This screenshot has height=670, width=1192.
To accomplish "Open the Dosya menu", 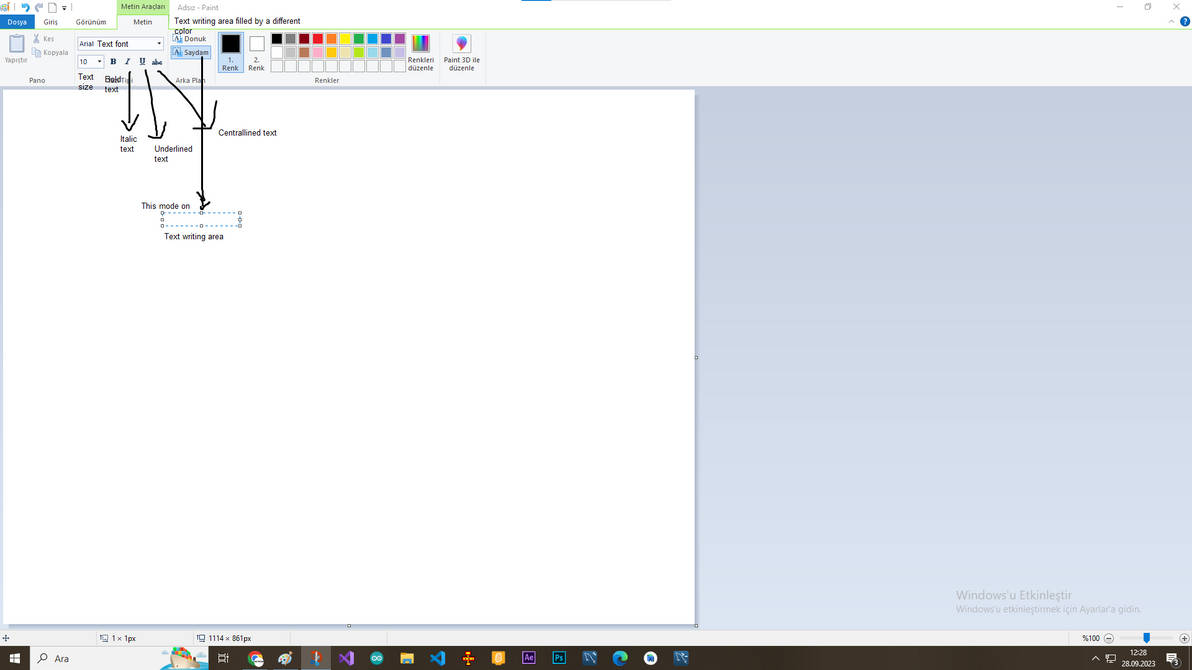I will [x=17, y=21].
